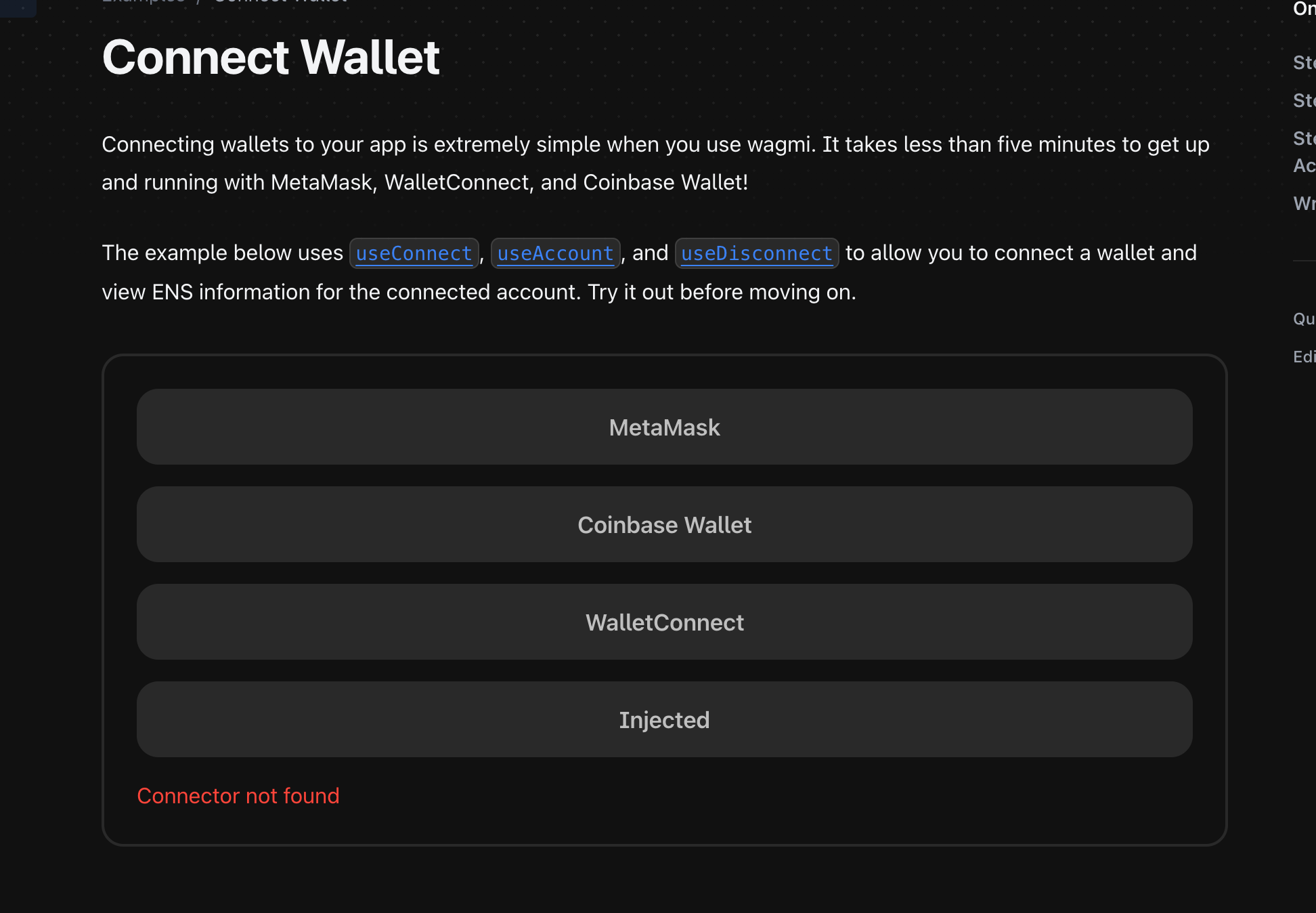Screen dimensions: 1316x913
Task: Open the useConnect hook documentation
Action: tap(414, 253)
